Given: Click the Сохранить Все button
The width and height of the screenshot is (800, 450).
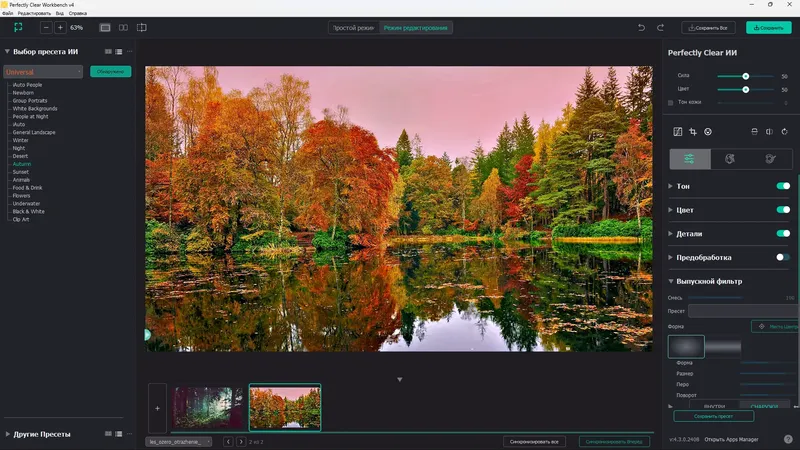Looking at the screenshot, I should point(708,28).
